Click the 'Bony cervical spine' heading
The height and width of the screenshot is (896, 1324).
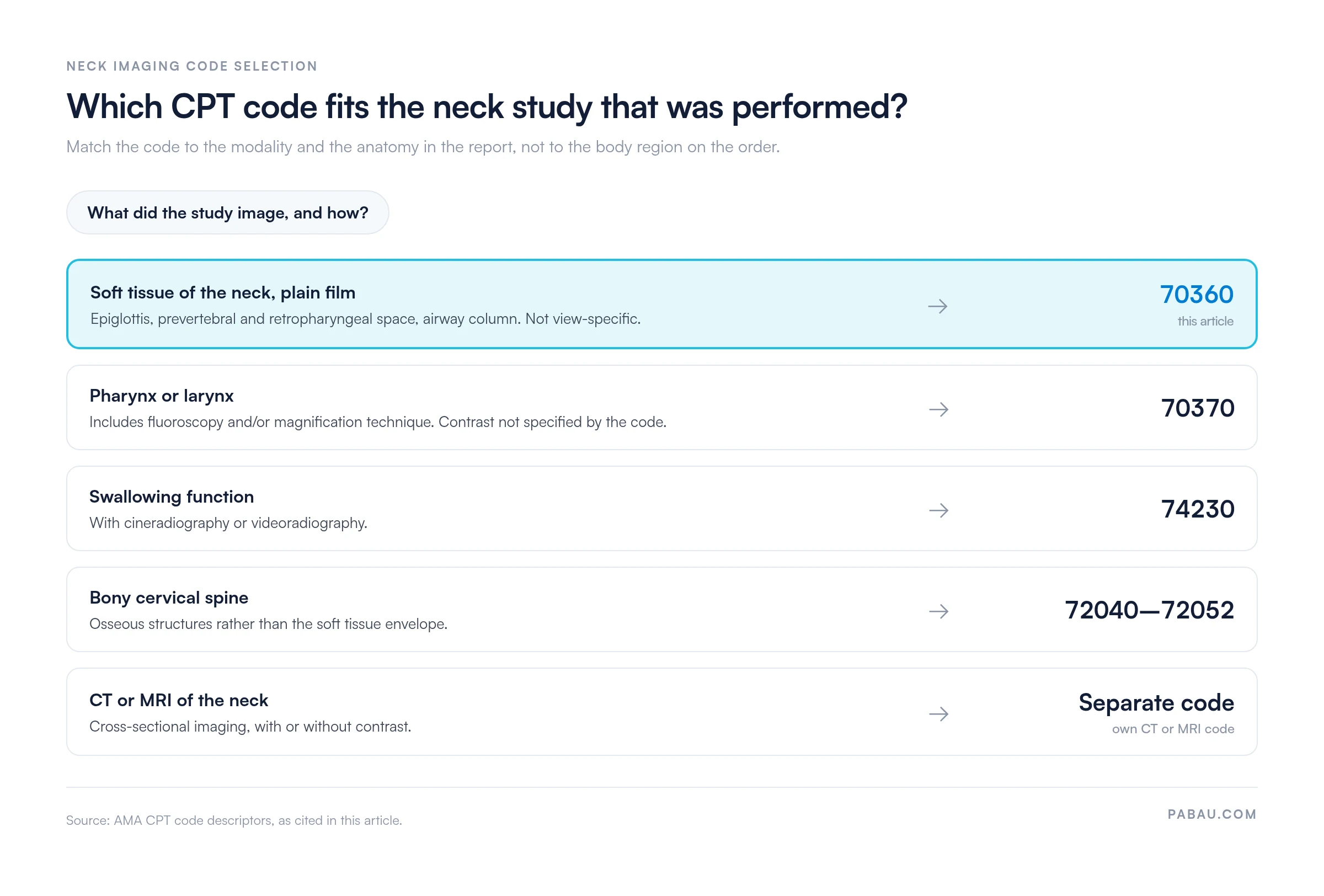pos(169,598)
